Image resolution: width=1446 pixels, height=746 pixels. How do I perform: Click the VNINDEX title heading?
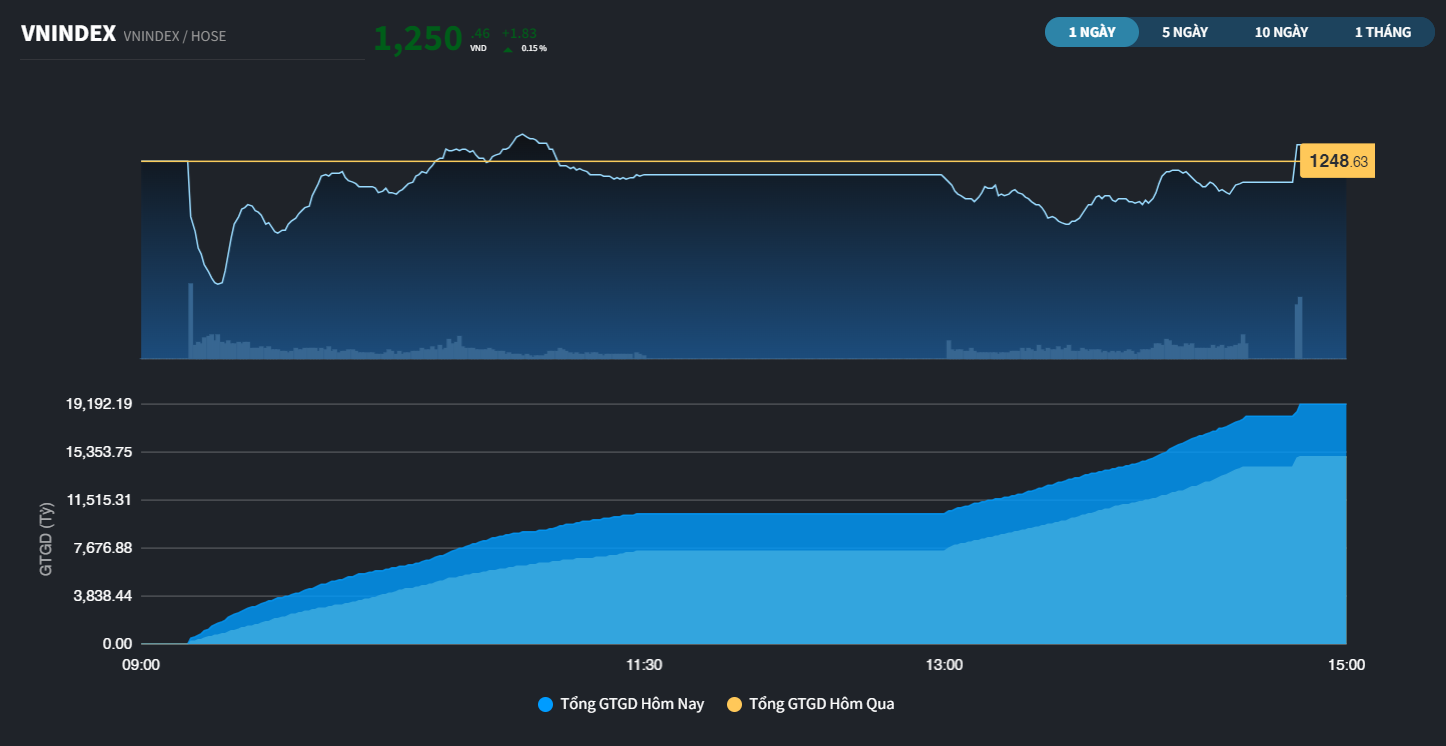point(69,34)
